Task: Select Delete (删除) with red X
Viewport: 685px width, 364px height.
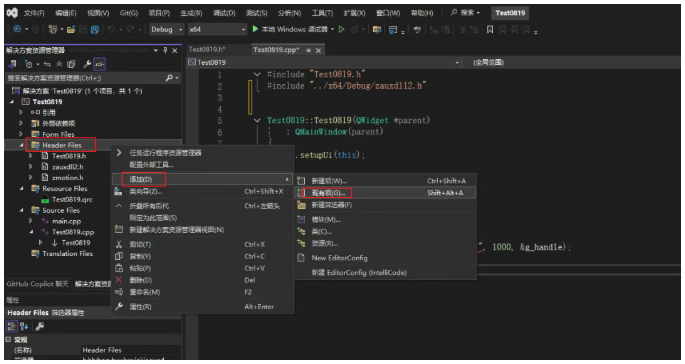Action: pyautogui.click(x=202, y=280)
